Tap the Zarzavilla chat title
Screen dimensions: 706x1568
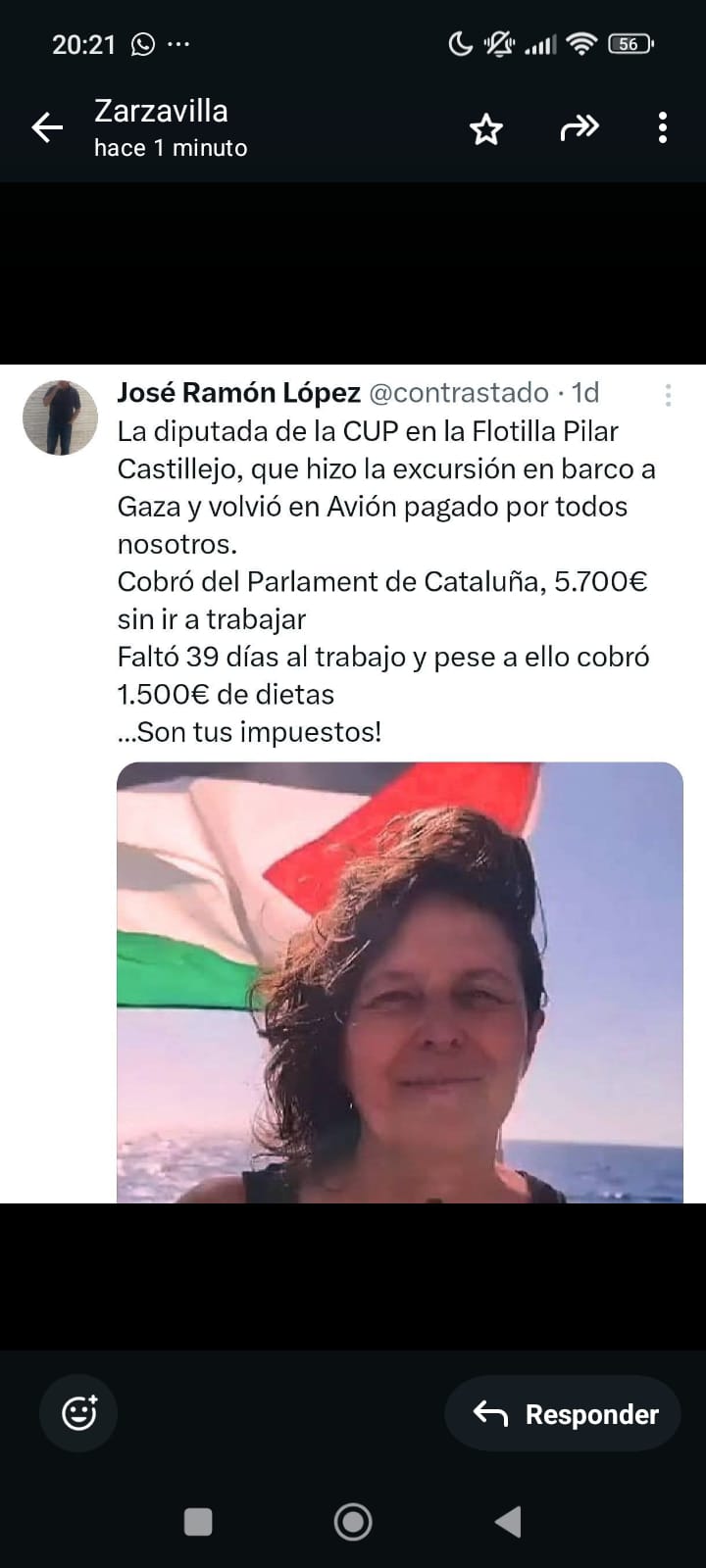(x=161, y=111)
